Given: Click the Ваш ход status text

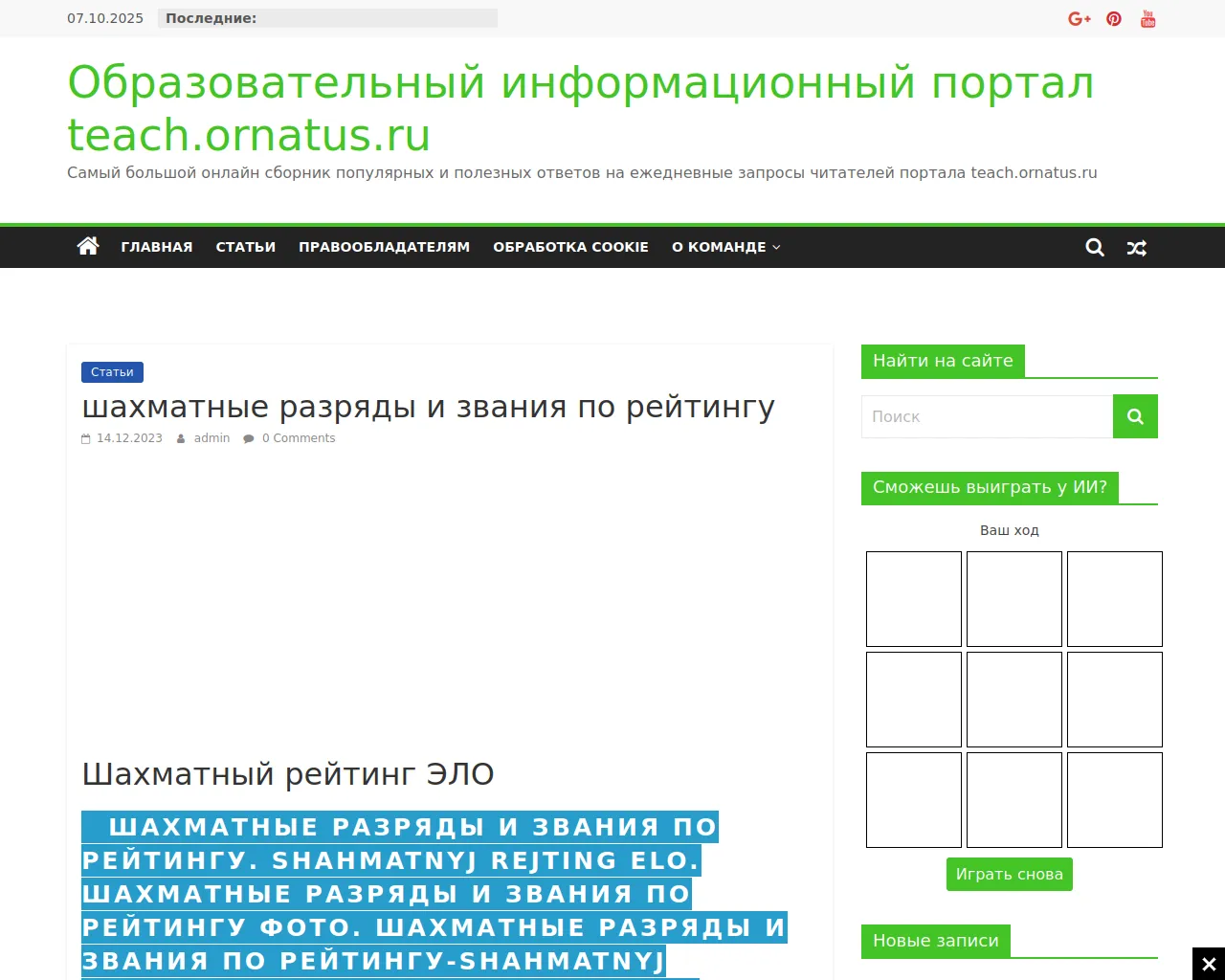Looking at the screenshot, I should pyautogui.click(x=1010, y=530).
